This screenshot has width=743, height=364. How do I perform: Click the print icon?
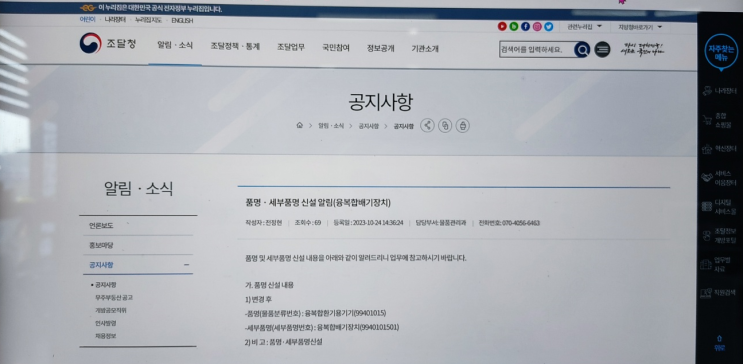[462, 126]
